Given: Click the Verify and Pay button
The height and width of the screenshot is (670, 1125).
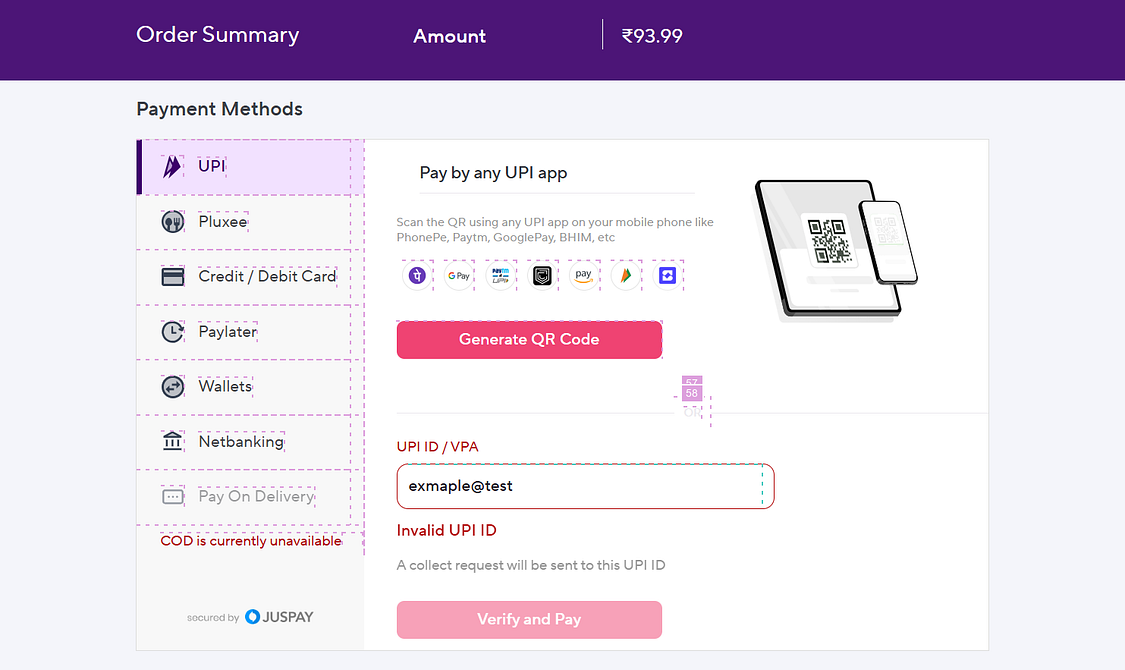Looking at the screenshot, I should 529,619.
